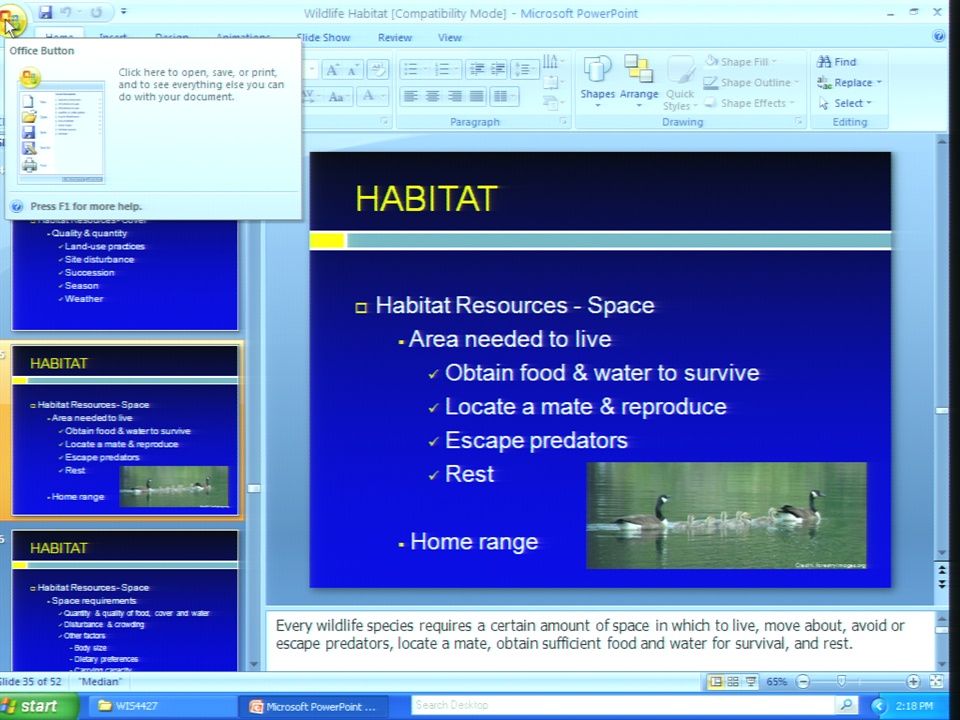Viewport: 960px width, 720px height.
Task: Align text to the right
Action: click(455, 96)
